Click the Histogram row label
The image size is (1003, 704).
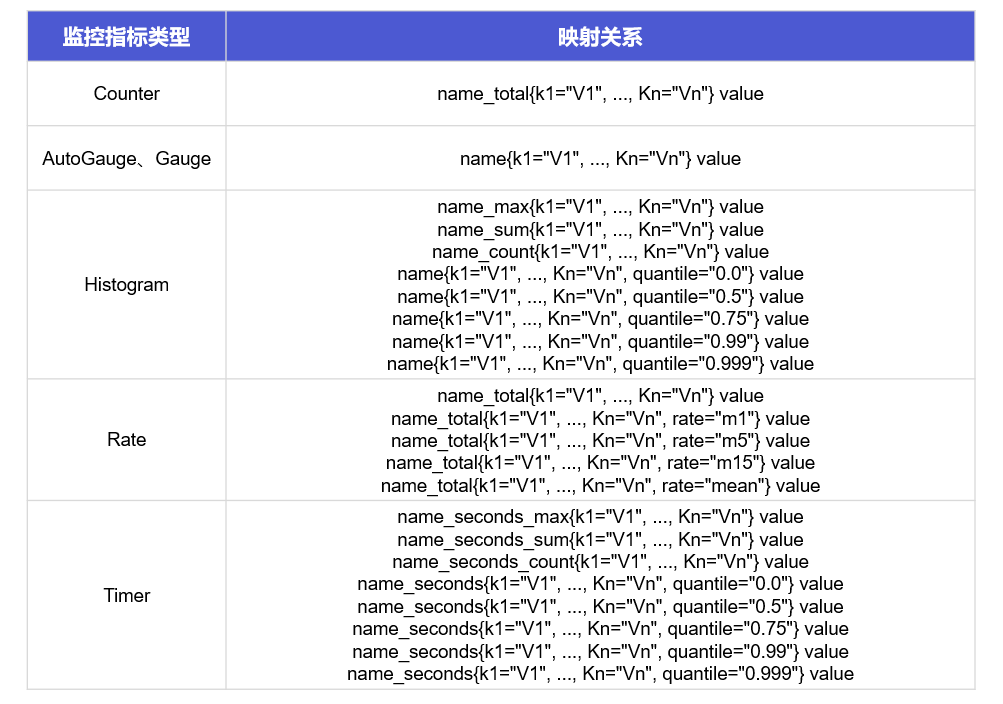[127, 285]
